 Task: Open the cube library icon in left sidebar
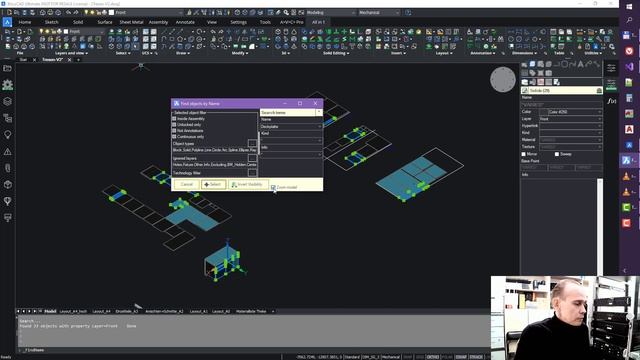[x=7, y=184]
